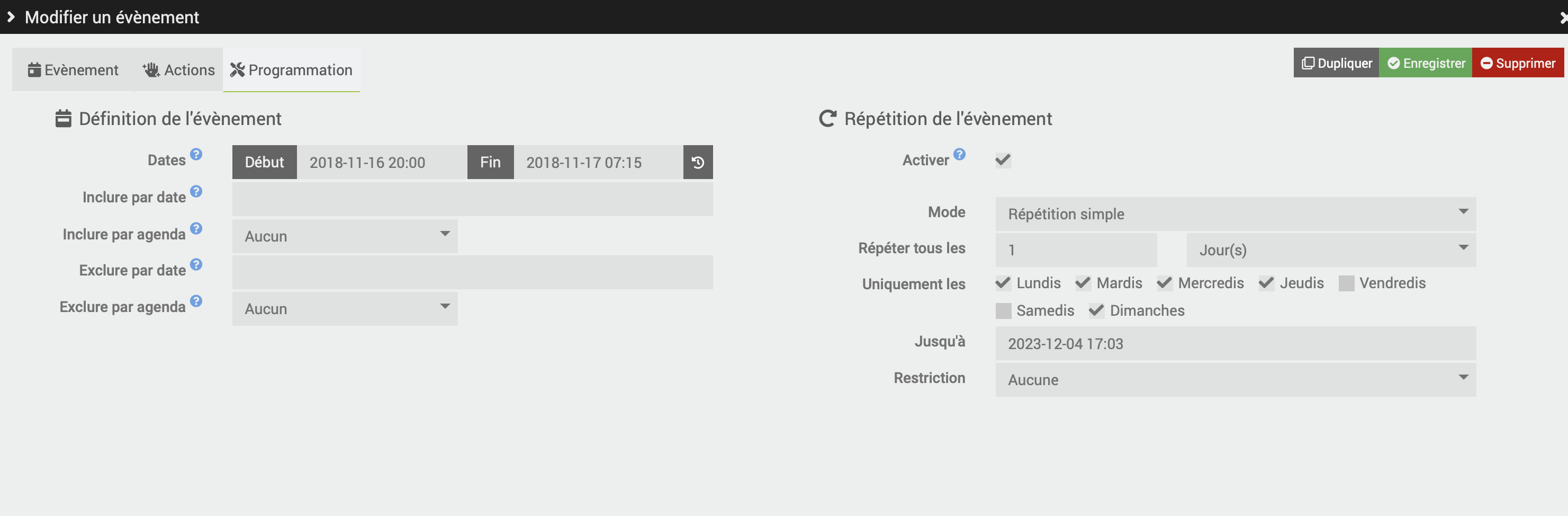Switch to the Evènement tab
The height and width of the screenshot is (516, 1568).
pos(73,70)
